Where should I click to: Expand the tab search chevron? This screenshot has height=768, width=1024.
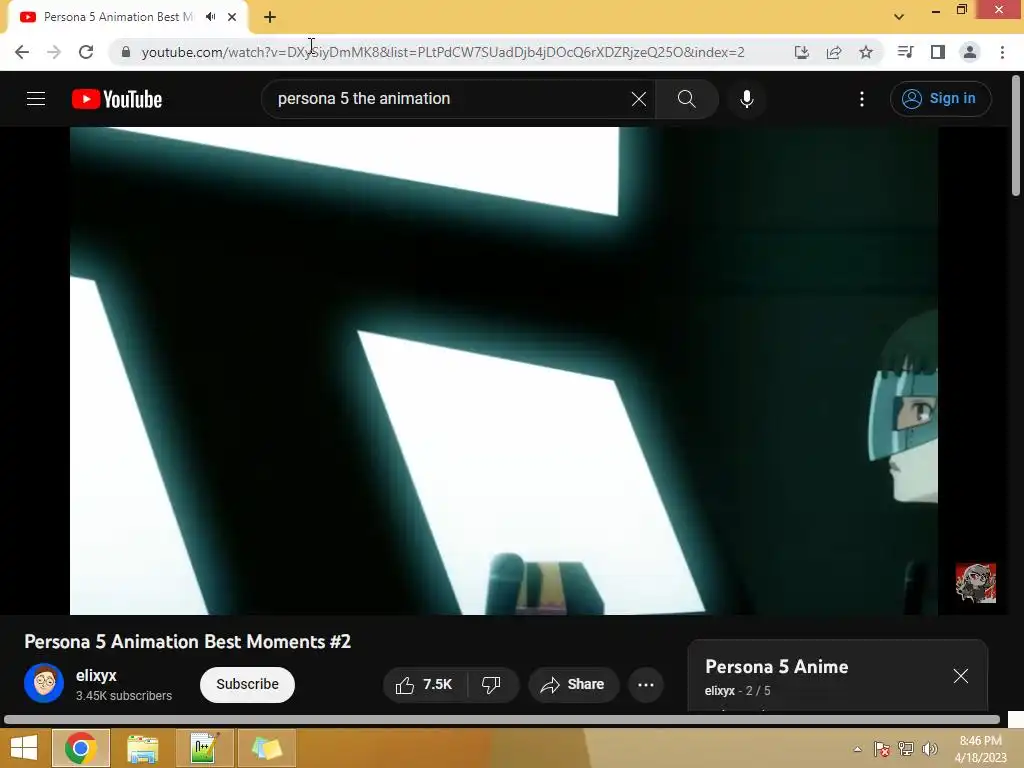click(899, 17)
